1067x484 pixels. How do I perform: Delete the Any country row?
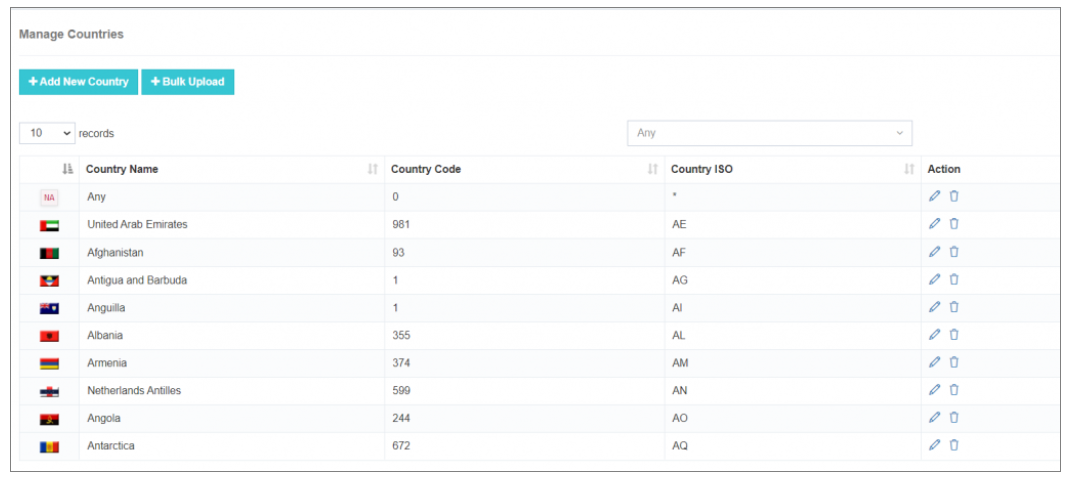point(954,196)
